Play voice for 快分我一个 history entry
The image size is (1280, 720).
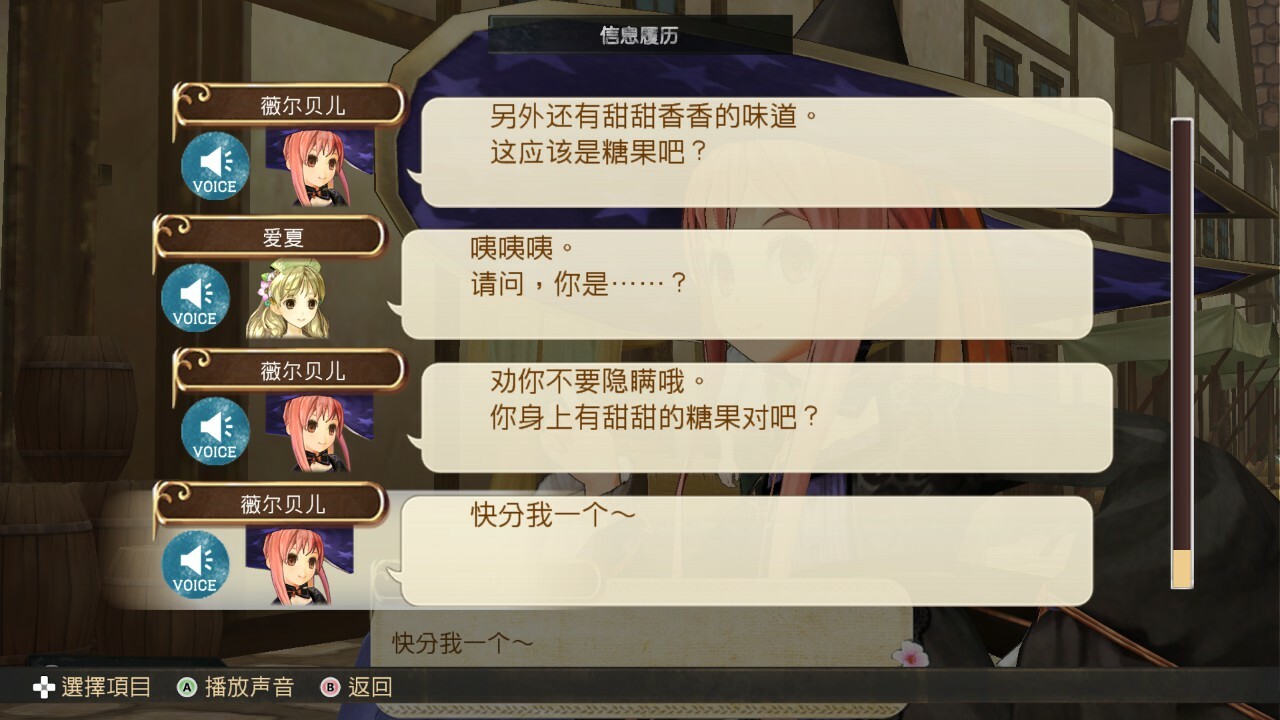(195, 564)
